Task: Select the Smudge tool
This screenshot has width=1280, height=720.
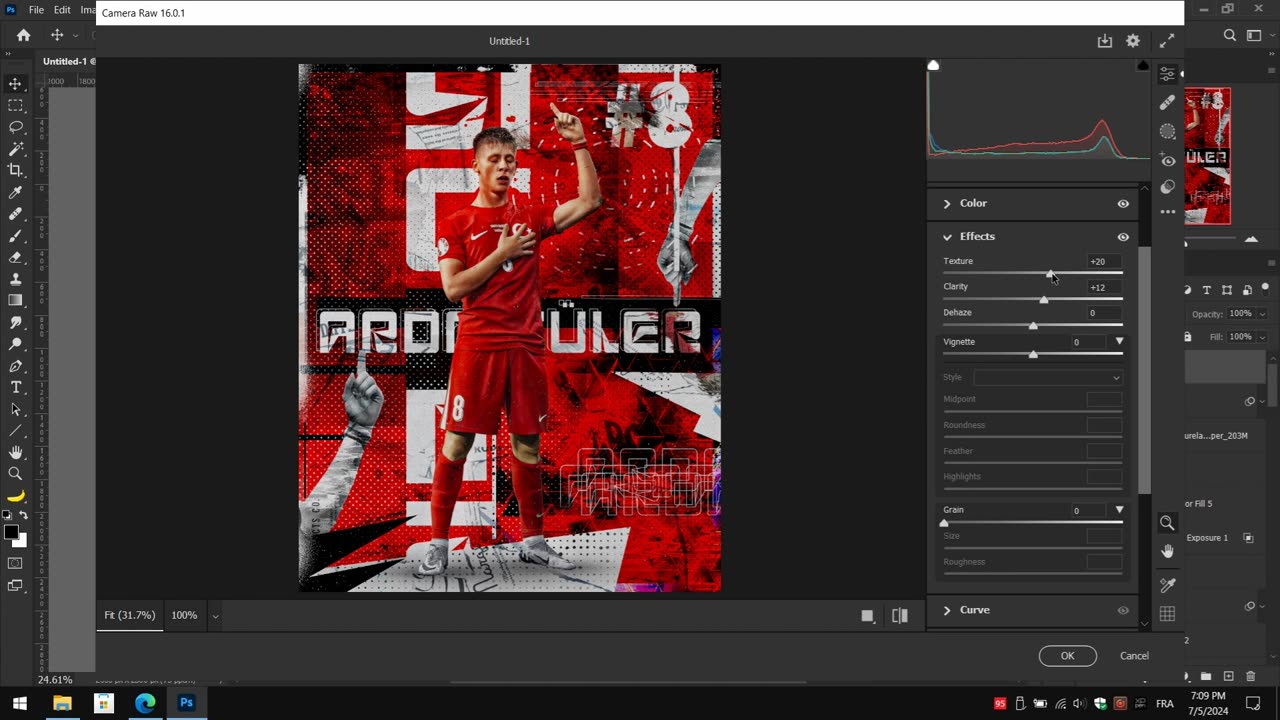Action: coord(15,322)
